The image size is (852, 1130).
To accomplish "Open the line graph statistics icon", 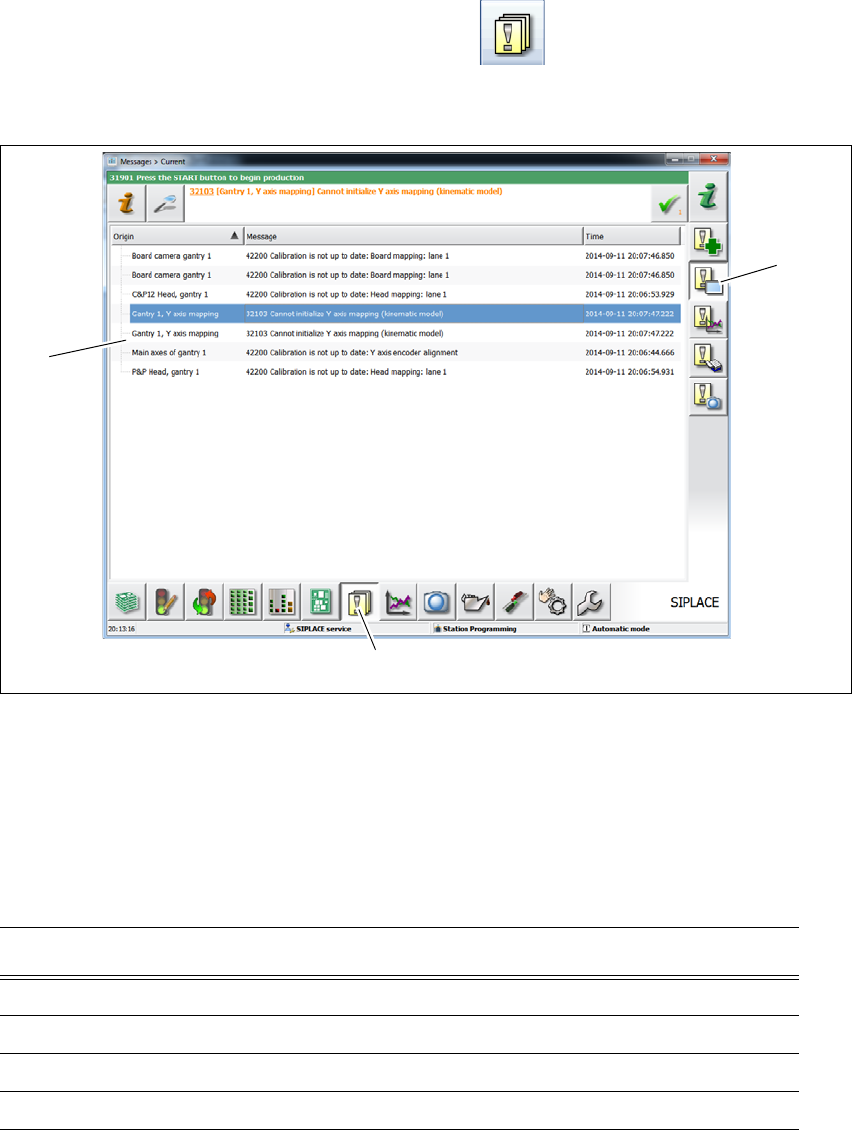I will pos(398,602).
